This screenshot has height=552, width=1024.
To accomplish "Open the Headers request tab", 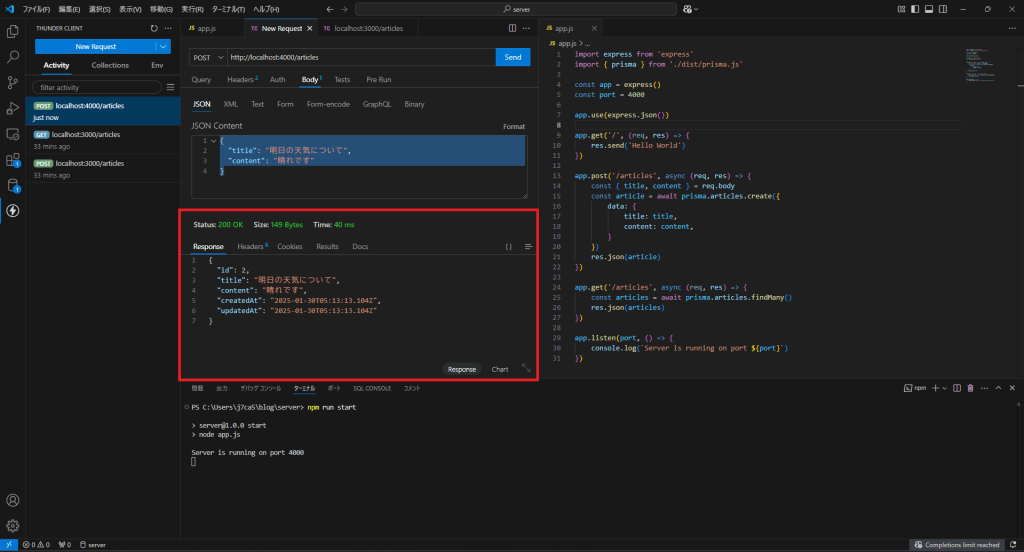I will [241, 79].
